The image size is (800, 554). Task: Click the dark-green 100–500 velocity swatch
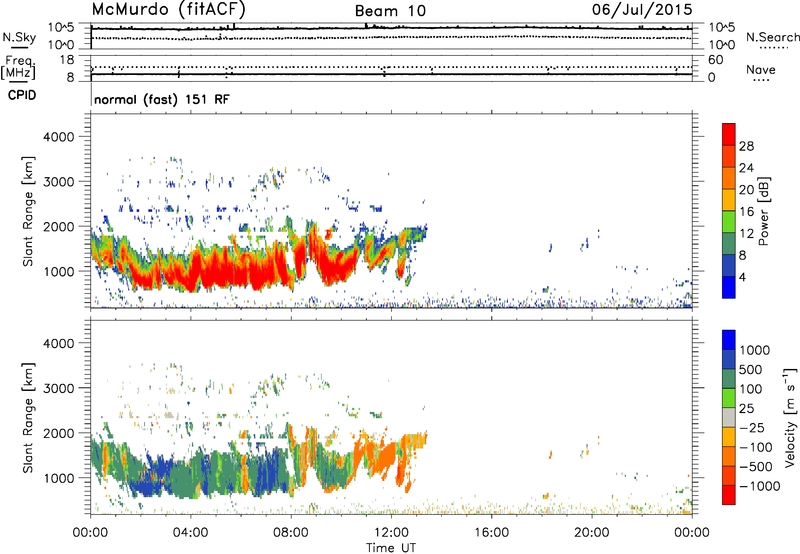(x=729, y=379)
